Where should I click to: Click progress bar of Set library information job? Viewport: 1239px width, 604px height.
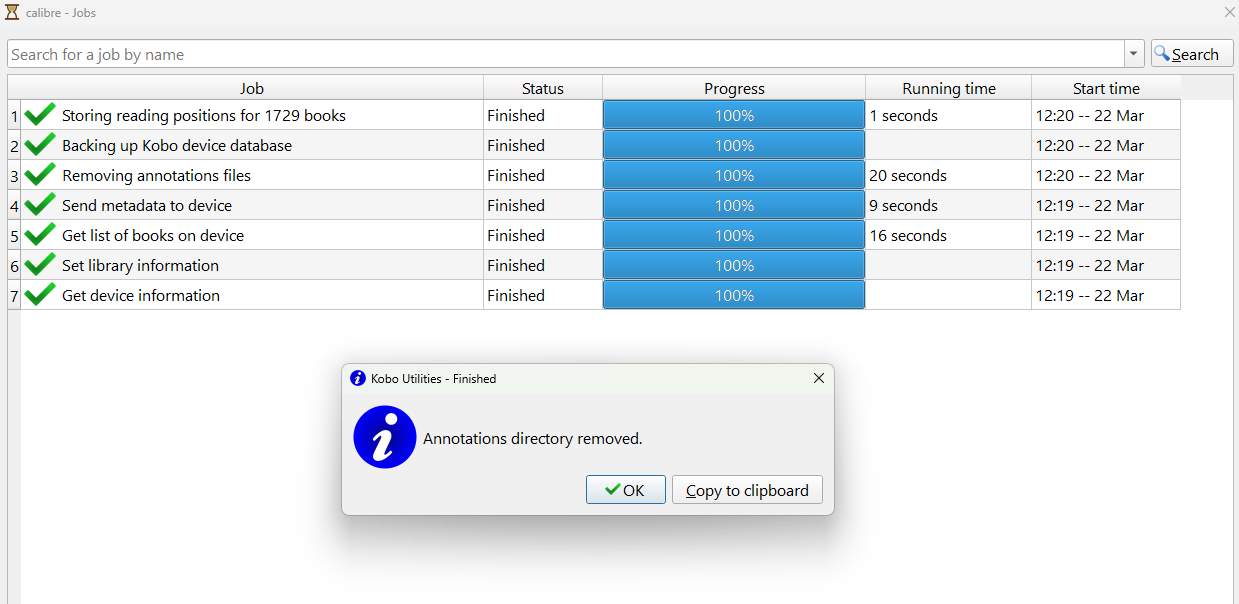(x=734, y=265)
